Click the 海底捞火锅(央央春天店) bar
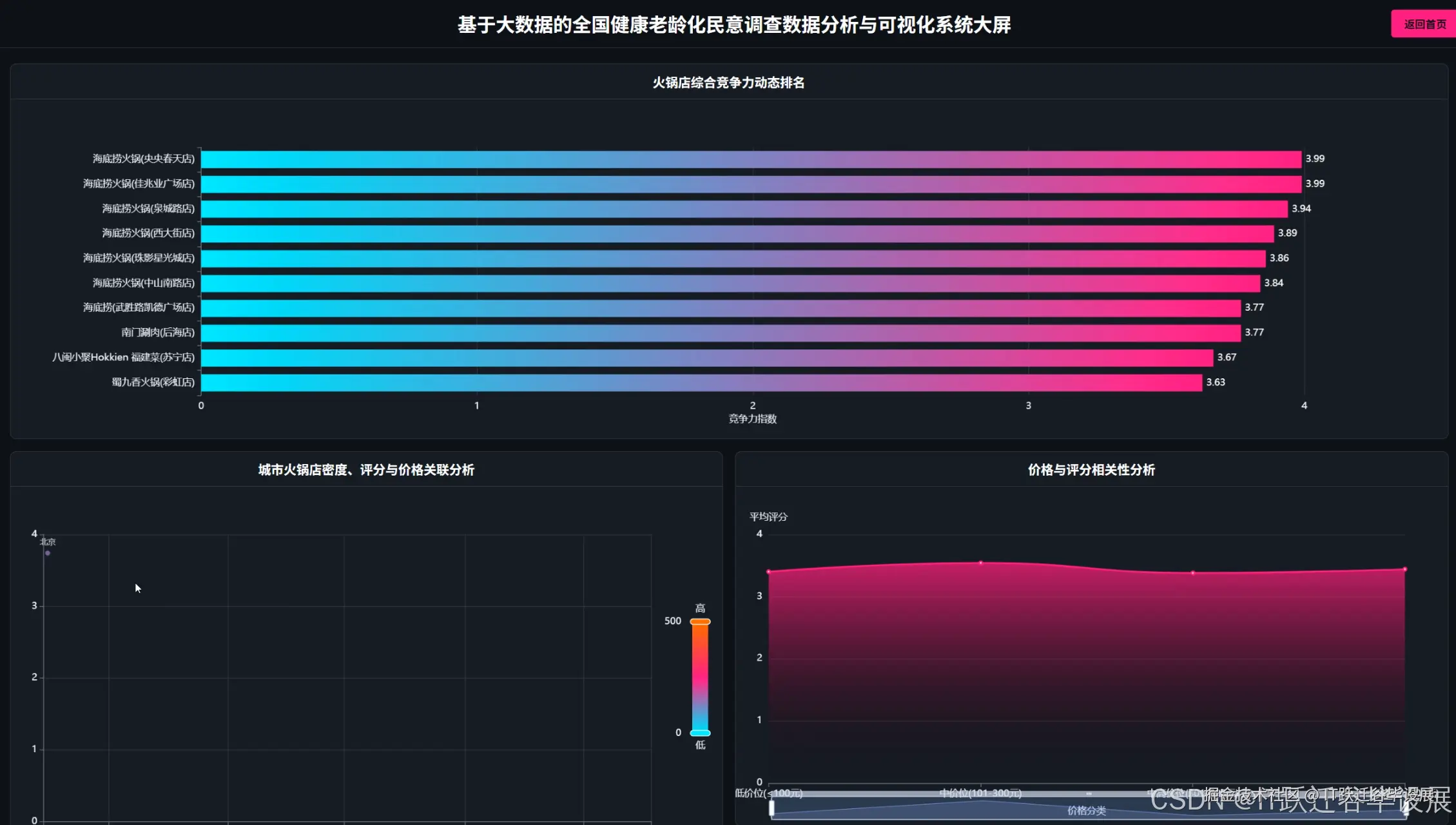The image size is (1456, 825). pos(751,159)
